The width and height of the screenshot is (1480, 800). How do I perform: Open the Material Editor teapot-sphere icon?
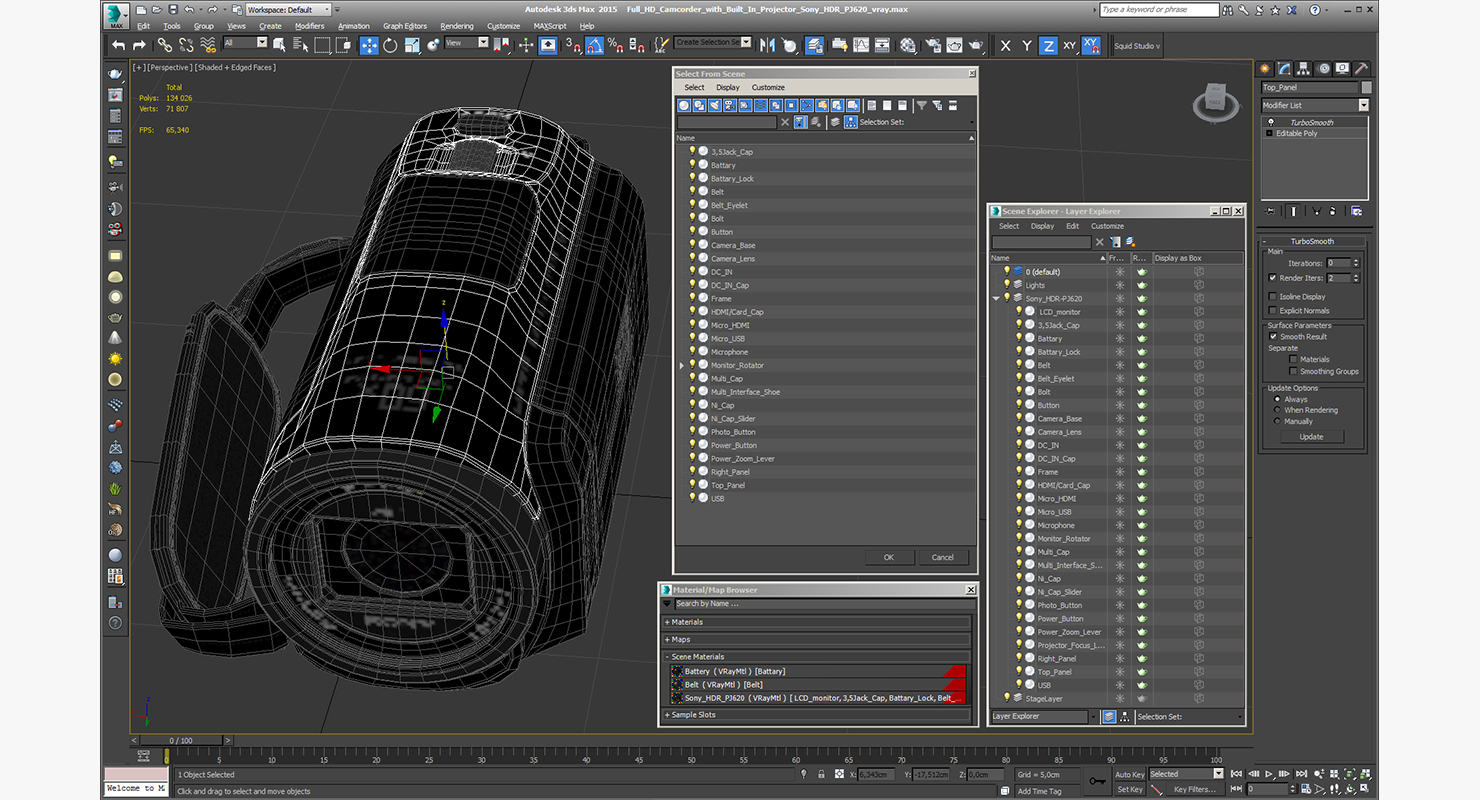[x=907, y=45]
